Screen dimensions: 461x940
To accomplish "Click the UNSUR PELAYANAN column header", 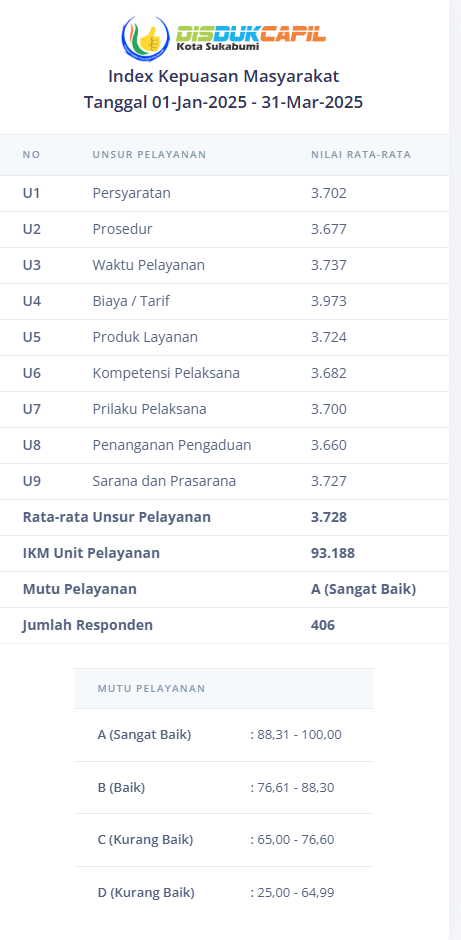I will coord(149,155).
